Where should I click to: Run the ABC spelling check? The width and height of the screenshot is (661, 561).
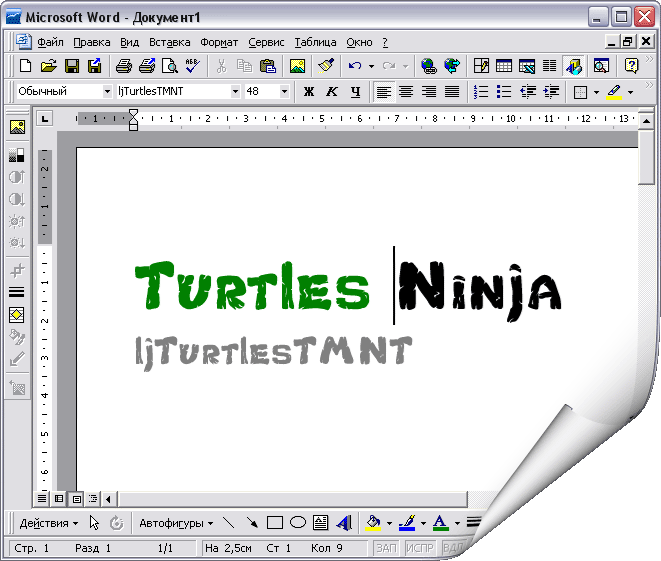coord(193,66)
